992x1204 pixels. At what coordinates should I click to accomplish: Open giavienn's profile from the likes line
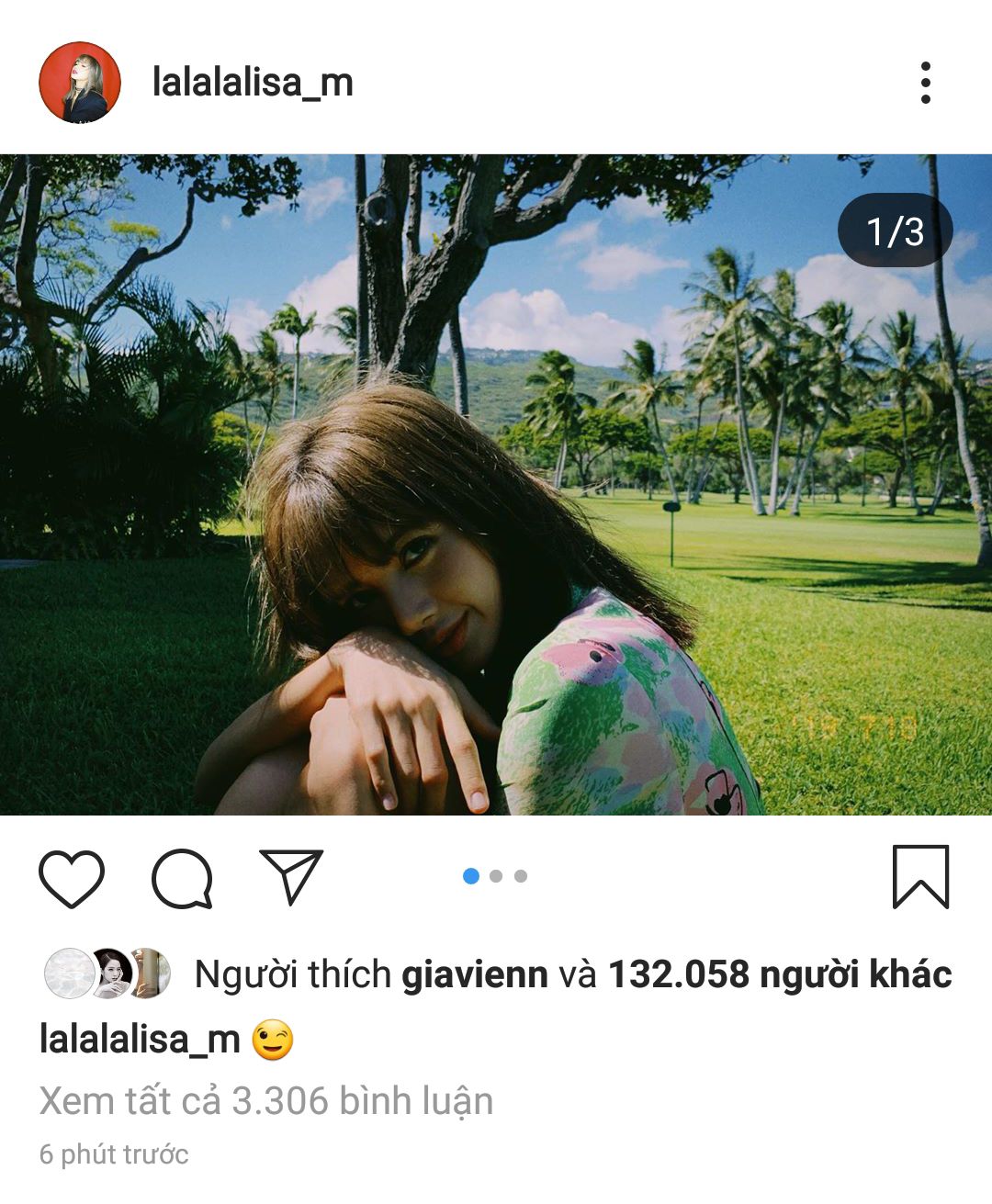click(x=475, y=974)
